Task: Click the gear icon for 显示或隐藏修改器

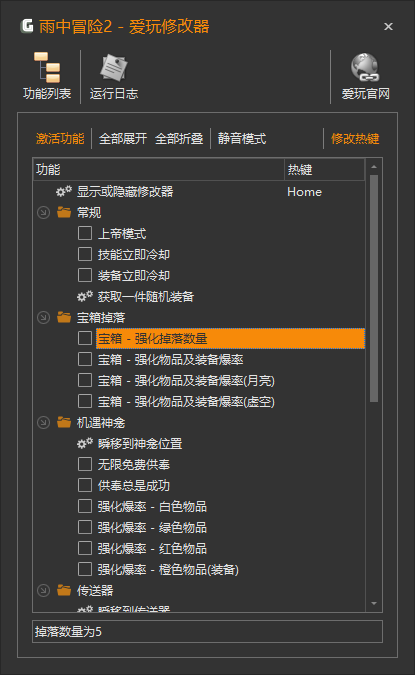Action: [64, 192]
